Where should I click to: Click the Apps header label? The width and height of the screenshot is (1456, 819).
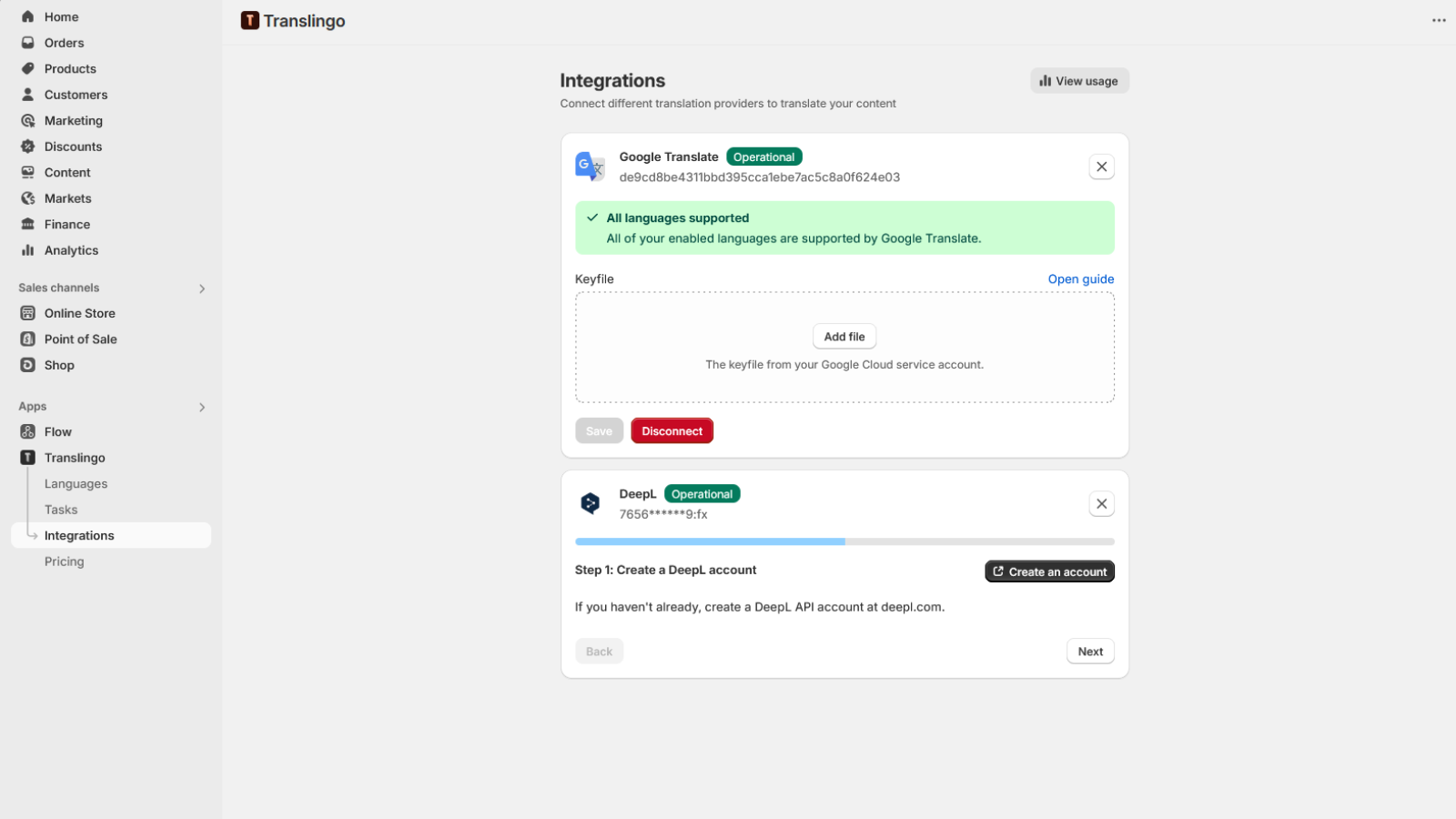33,407
